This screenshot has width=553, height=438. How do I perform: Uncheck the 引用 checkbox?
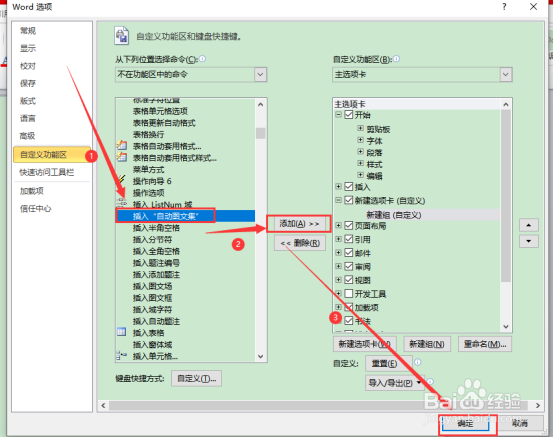[x=348, y=239]
